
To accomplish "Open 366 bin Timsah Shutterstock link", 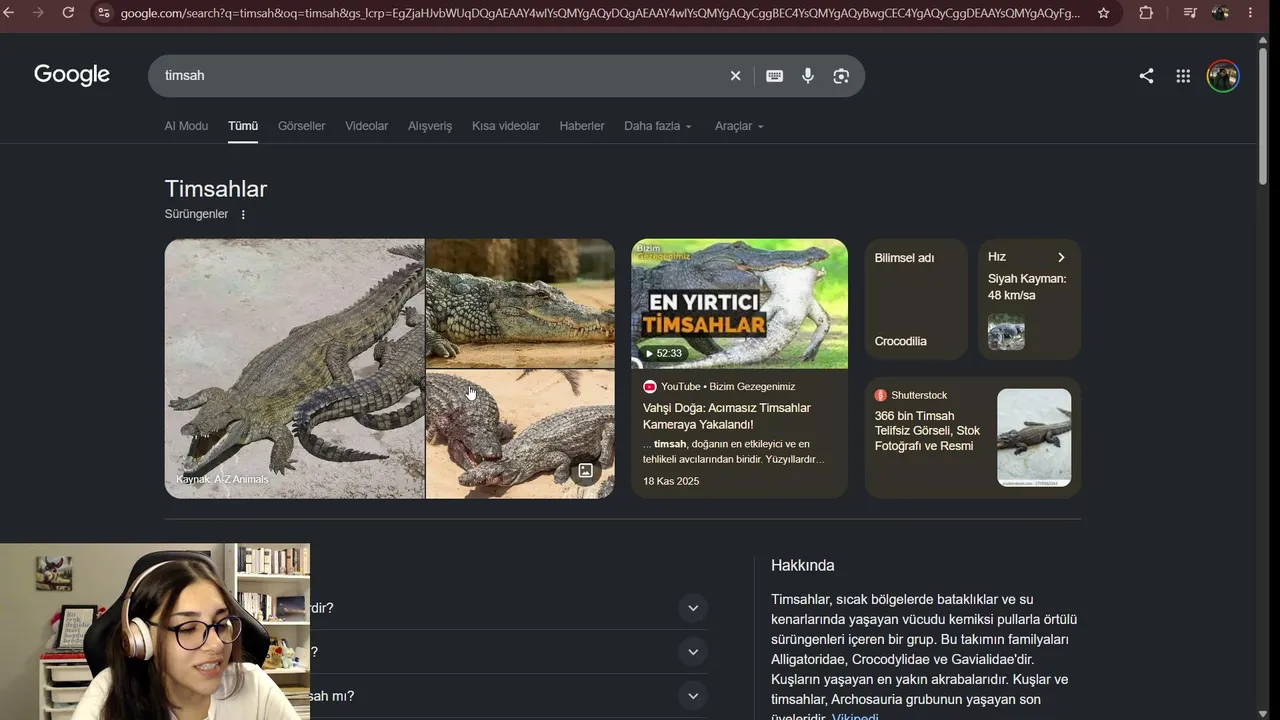I will click(927, 431).
